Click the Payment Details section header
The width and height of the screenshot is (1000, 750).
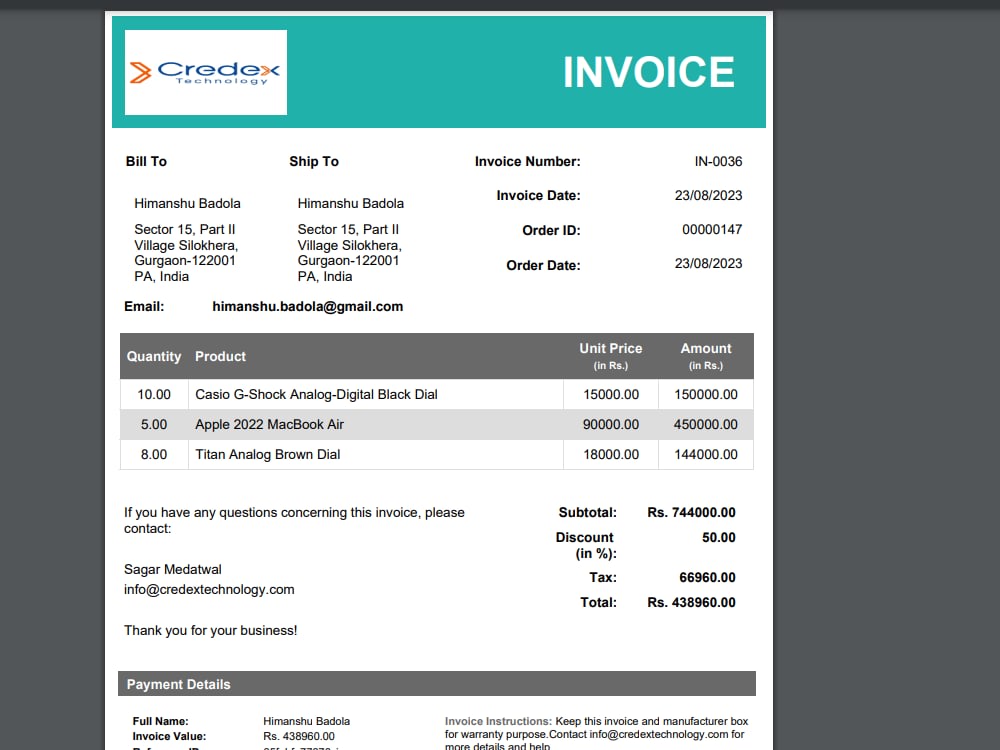437,684
